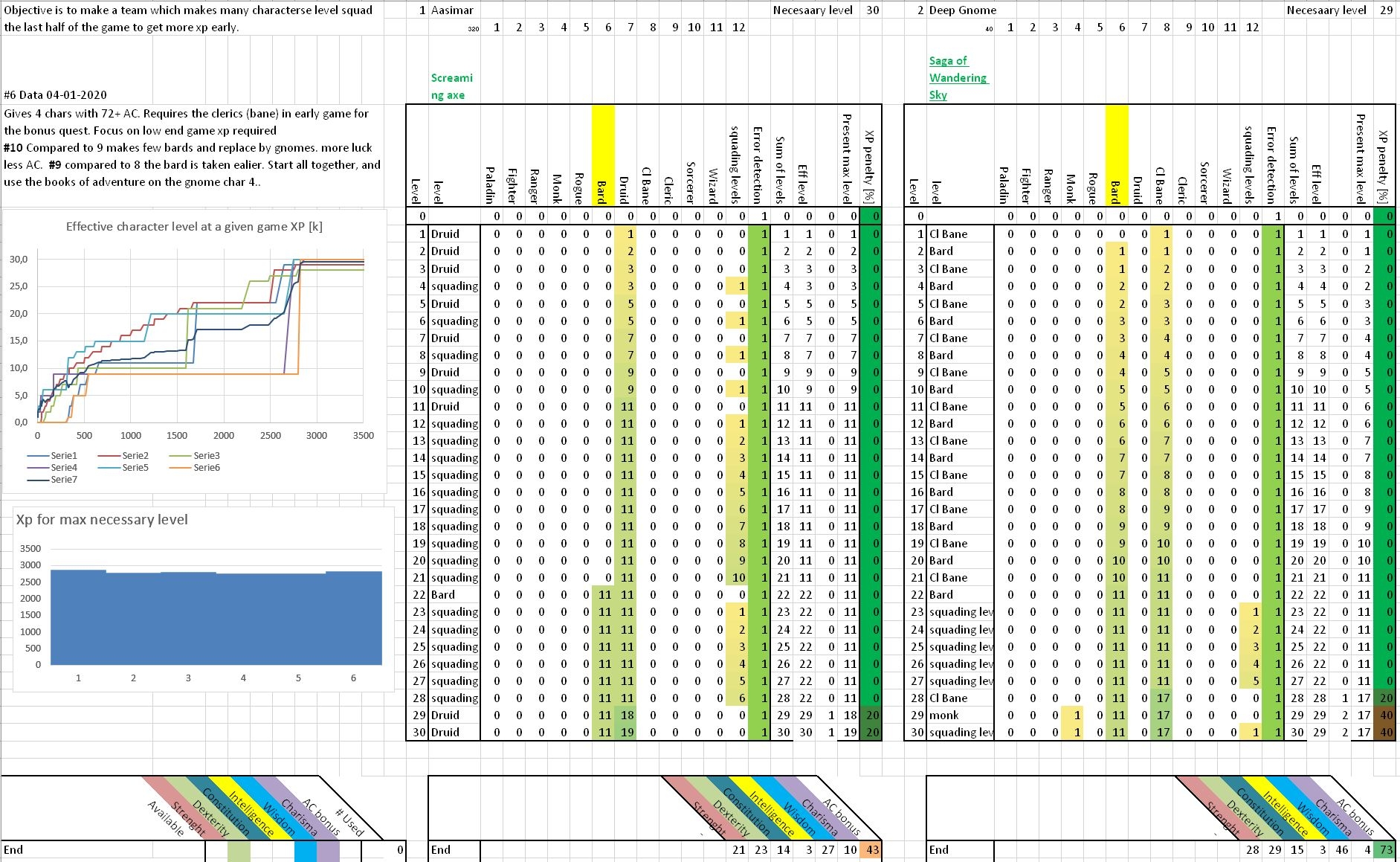The height and width of the screenshot is (862, 1400).
Task: Select the End cell under the Aasimar table
Action: 454,849
